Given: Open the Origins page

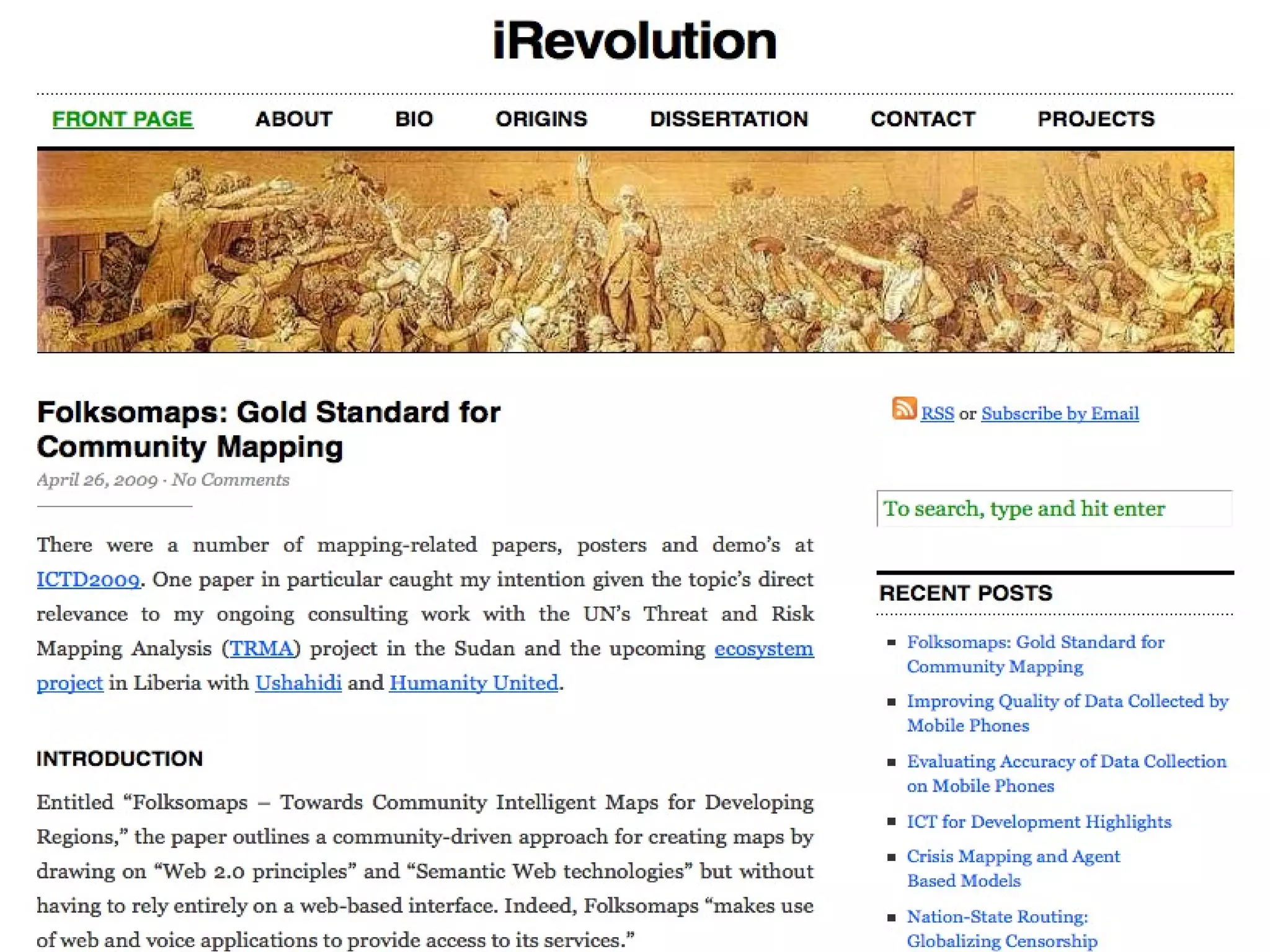Looking at the screenshot, I should pos(541,119).
